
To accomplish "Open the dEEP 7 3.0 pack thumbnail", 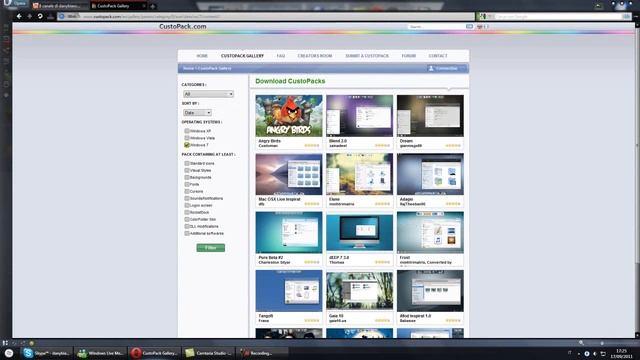I will pos(360,232).
